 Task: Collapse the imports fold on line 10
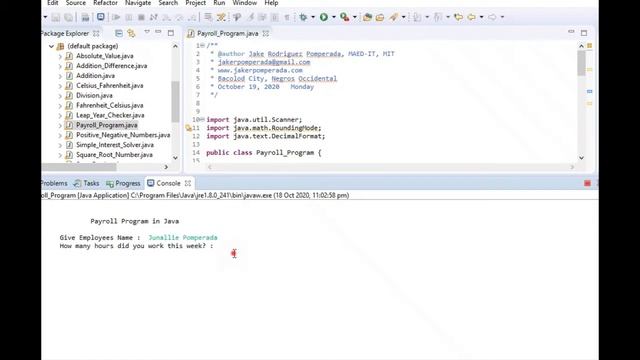click(x=202, y=119)
